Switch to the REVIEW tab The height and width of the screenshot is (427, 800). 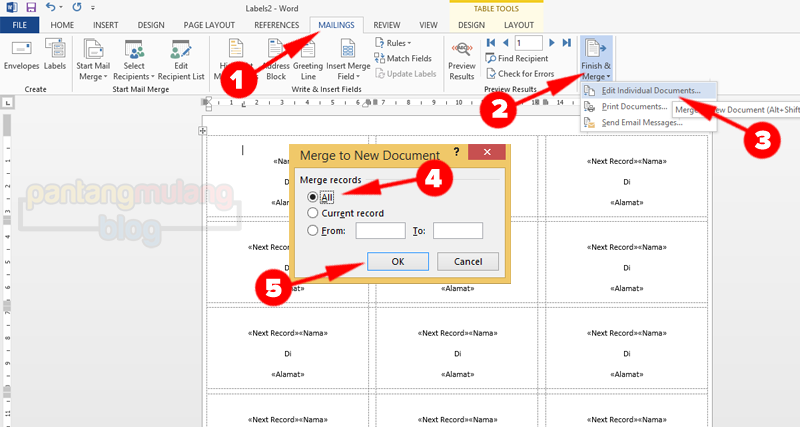click(386, 24)
